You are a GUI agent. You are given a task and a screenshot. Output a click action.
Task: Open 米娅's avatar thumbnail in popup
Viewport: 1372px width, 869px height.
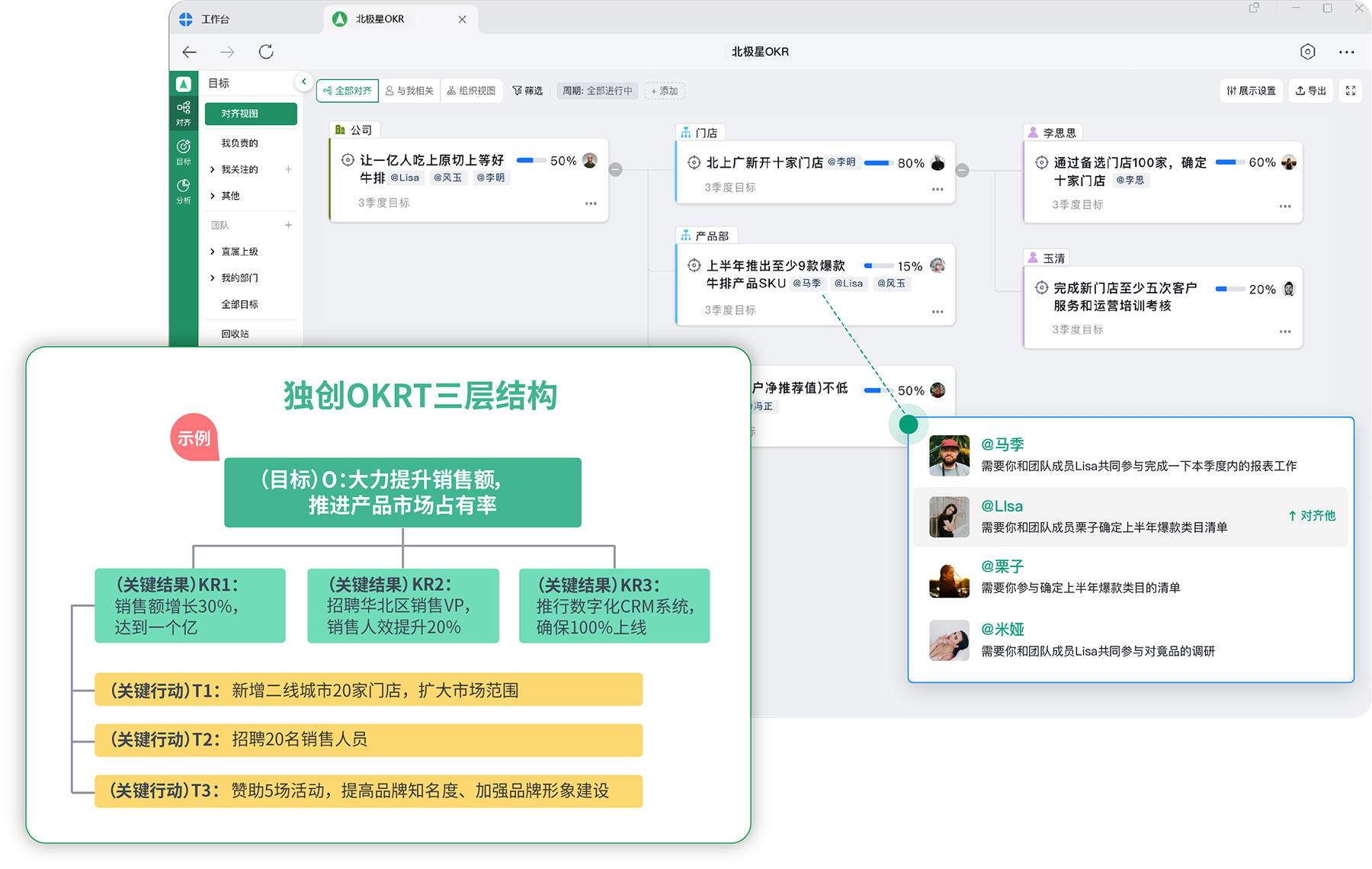pos(949,640)
